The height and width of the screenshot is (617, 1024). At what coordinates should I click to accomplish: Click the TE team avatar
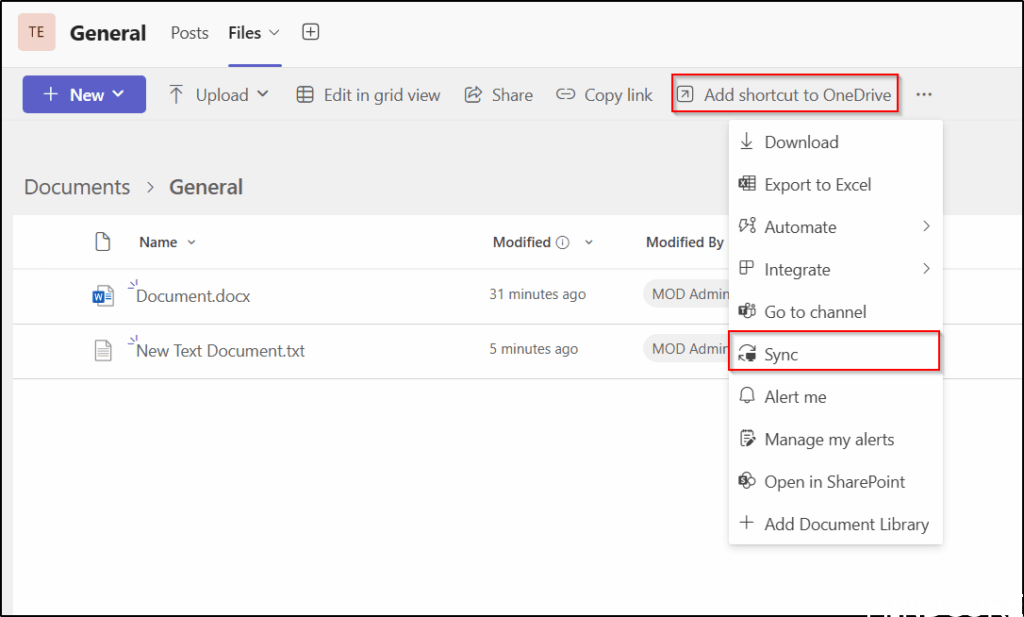click(36, 32)
